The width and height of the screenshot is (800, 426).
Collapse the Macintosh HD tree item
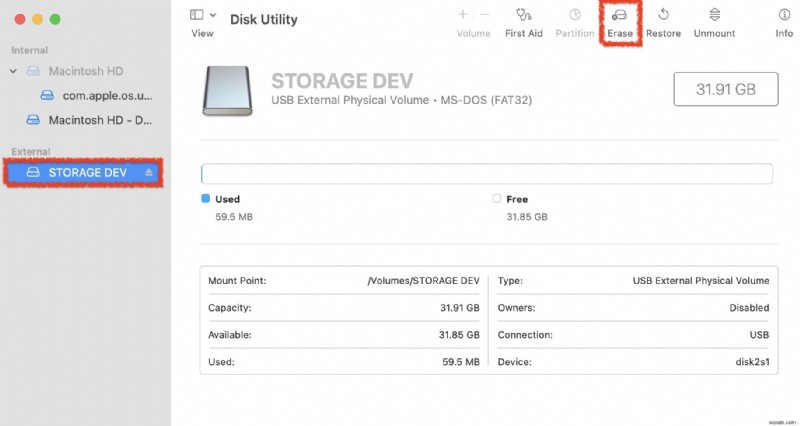pyautogui.click(x=13, y=71)
